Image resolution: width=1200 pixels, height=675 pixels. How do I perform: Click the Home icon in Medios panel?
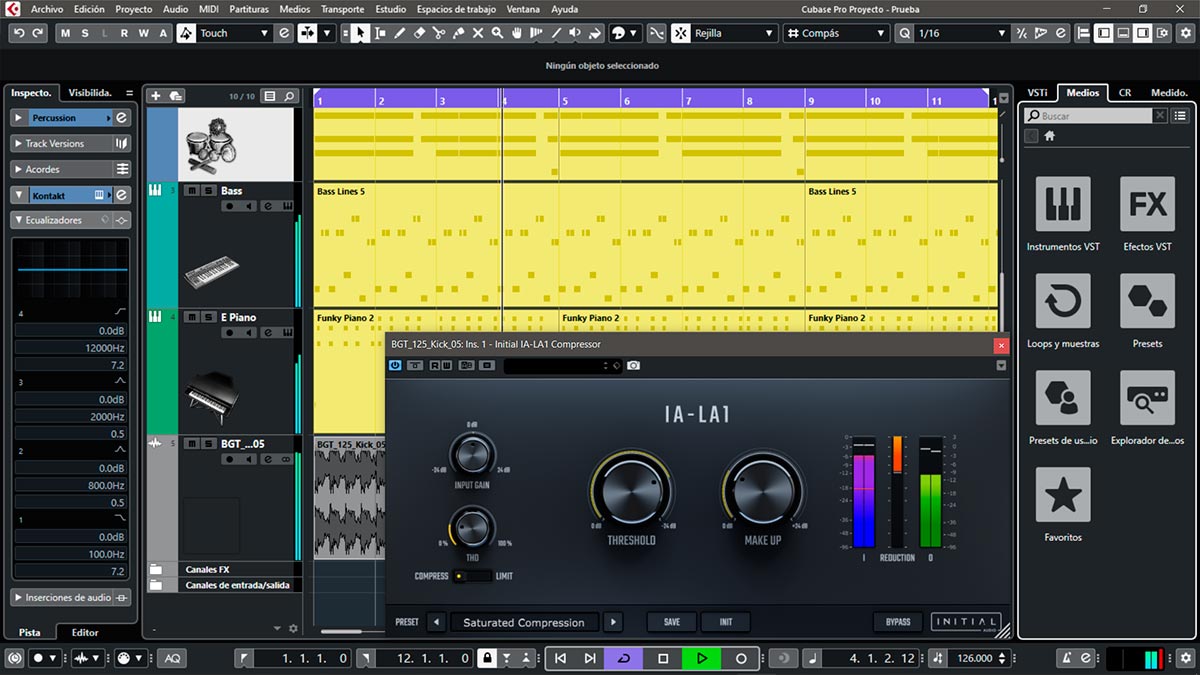(1050, 136)
